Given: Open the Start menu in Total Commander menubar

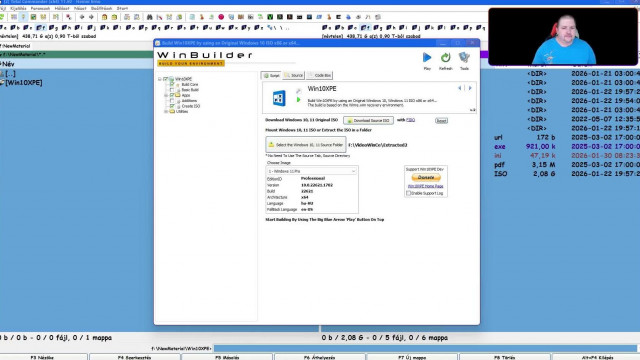Looking at the screenshot, I should pyautogui.click(x=122, y=8).
